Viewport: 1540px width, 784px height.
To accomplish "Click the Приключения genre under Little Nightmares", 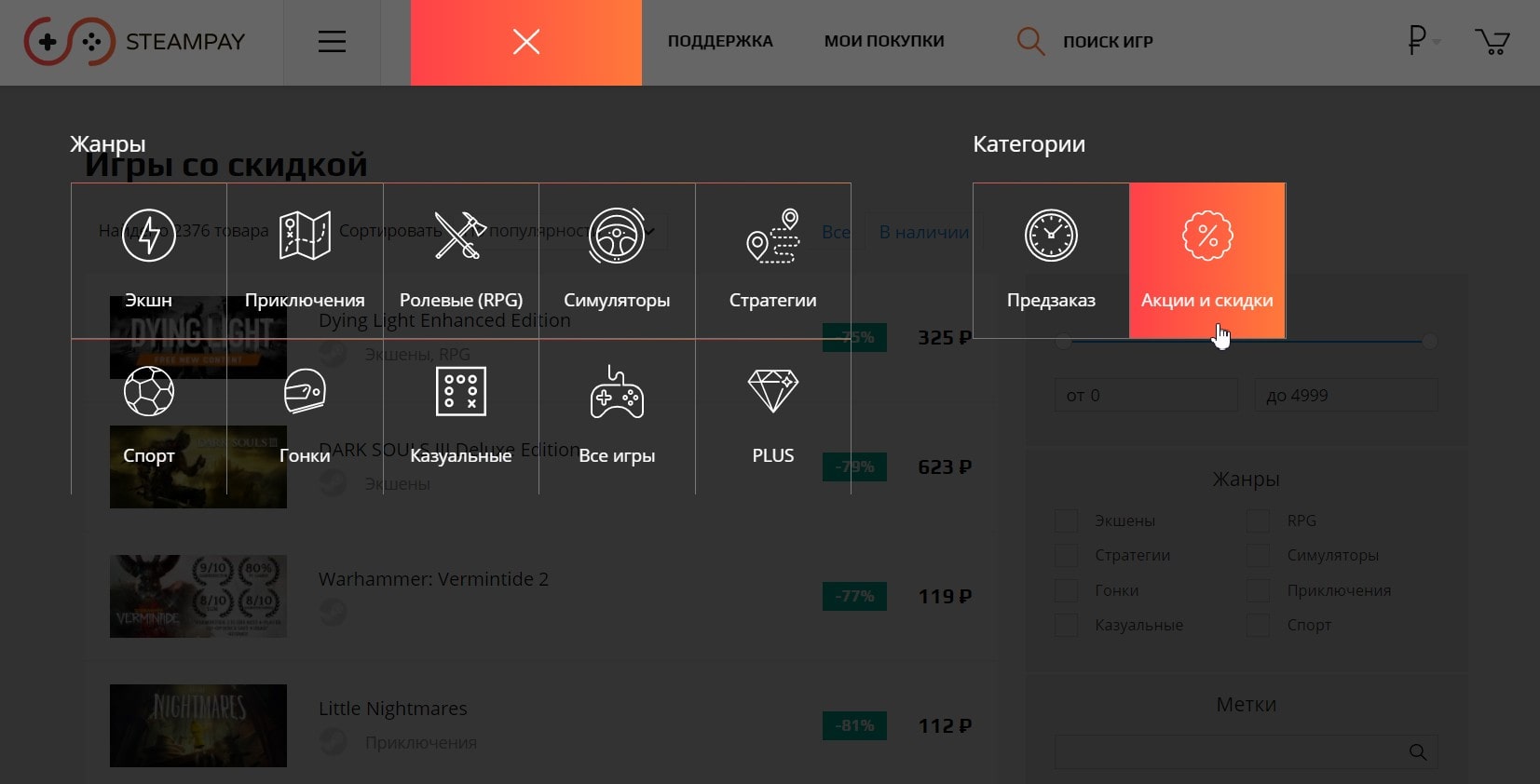I will coord(420,743).
